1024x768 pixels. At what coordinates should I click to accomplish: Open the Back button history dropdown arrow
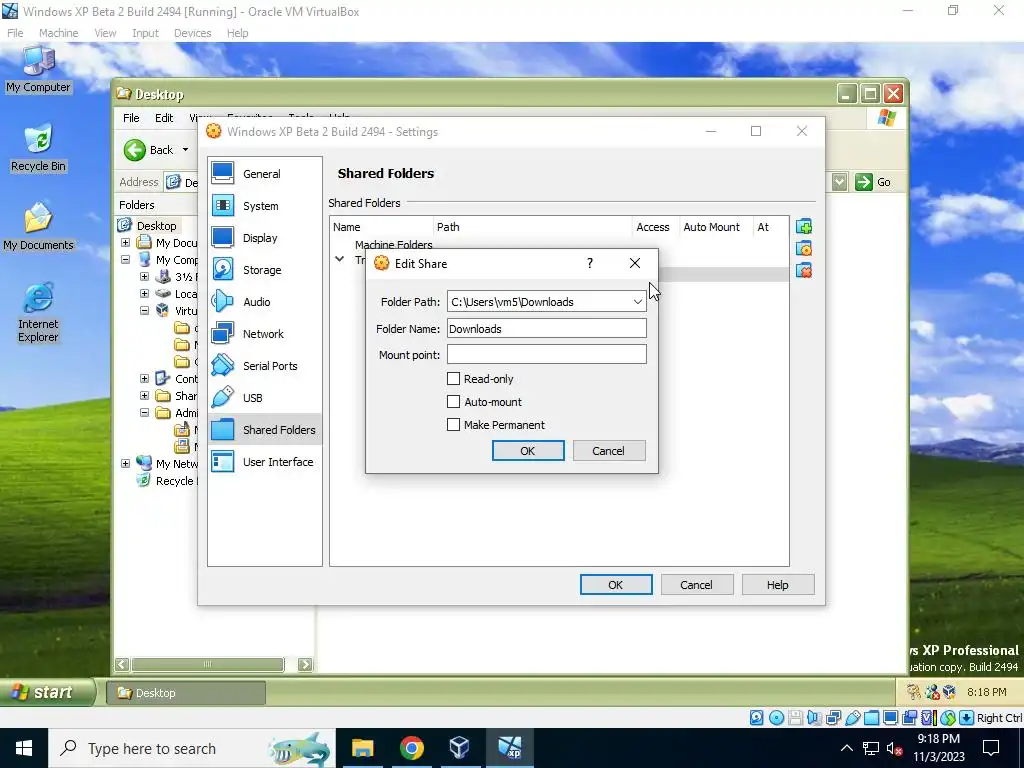pos(185,150)
